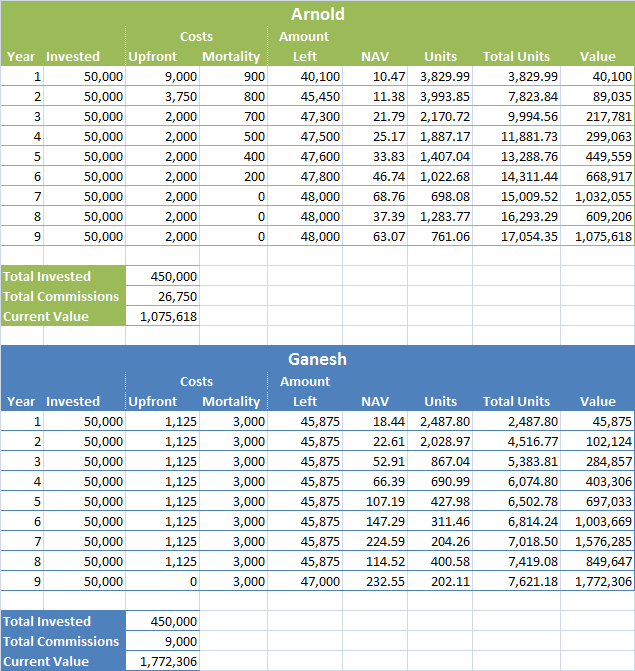Select units cell 867.04
The width and height of the screenshot is (635, 671).
pos(450,461)
